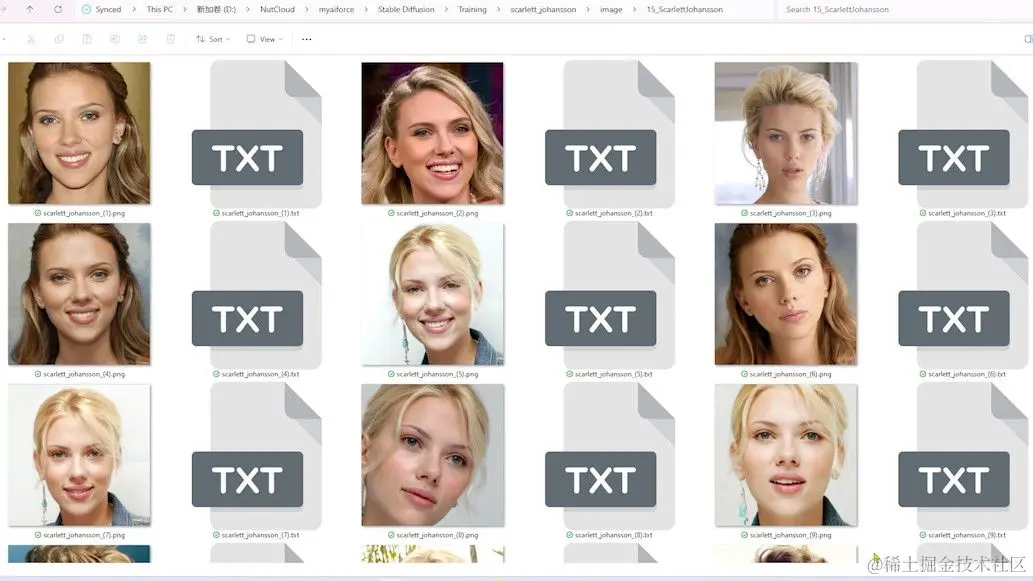Navigate to image folder breadcrumb
This screenshot has height=581, width=1033.
click(x=611, y=9)
